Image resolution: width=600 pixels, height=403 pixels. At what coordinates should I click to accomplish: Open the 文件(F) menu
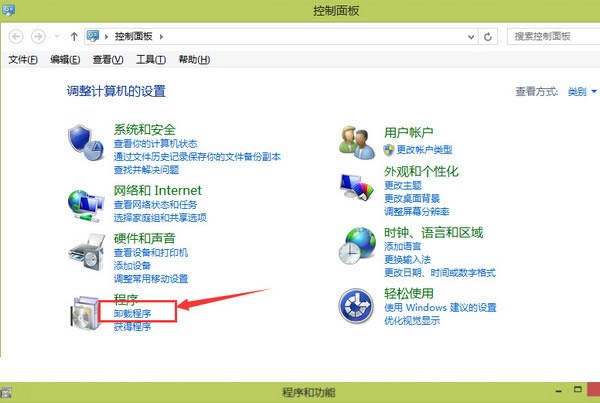point(23,60)
